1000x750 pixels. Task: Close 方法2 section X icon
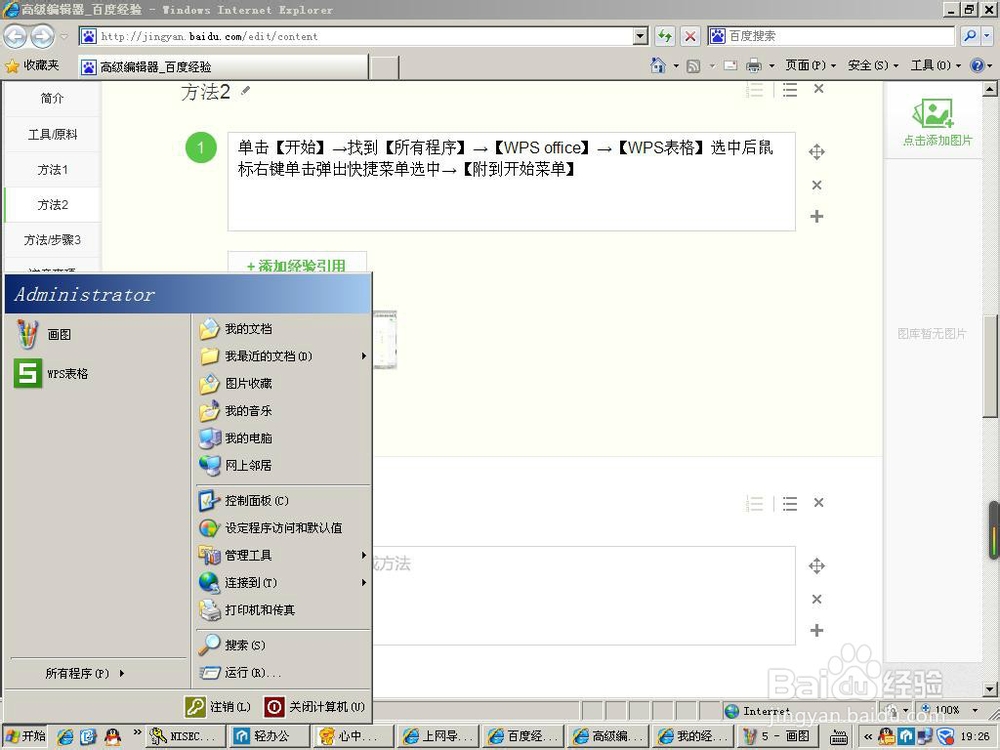819,89
